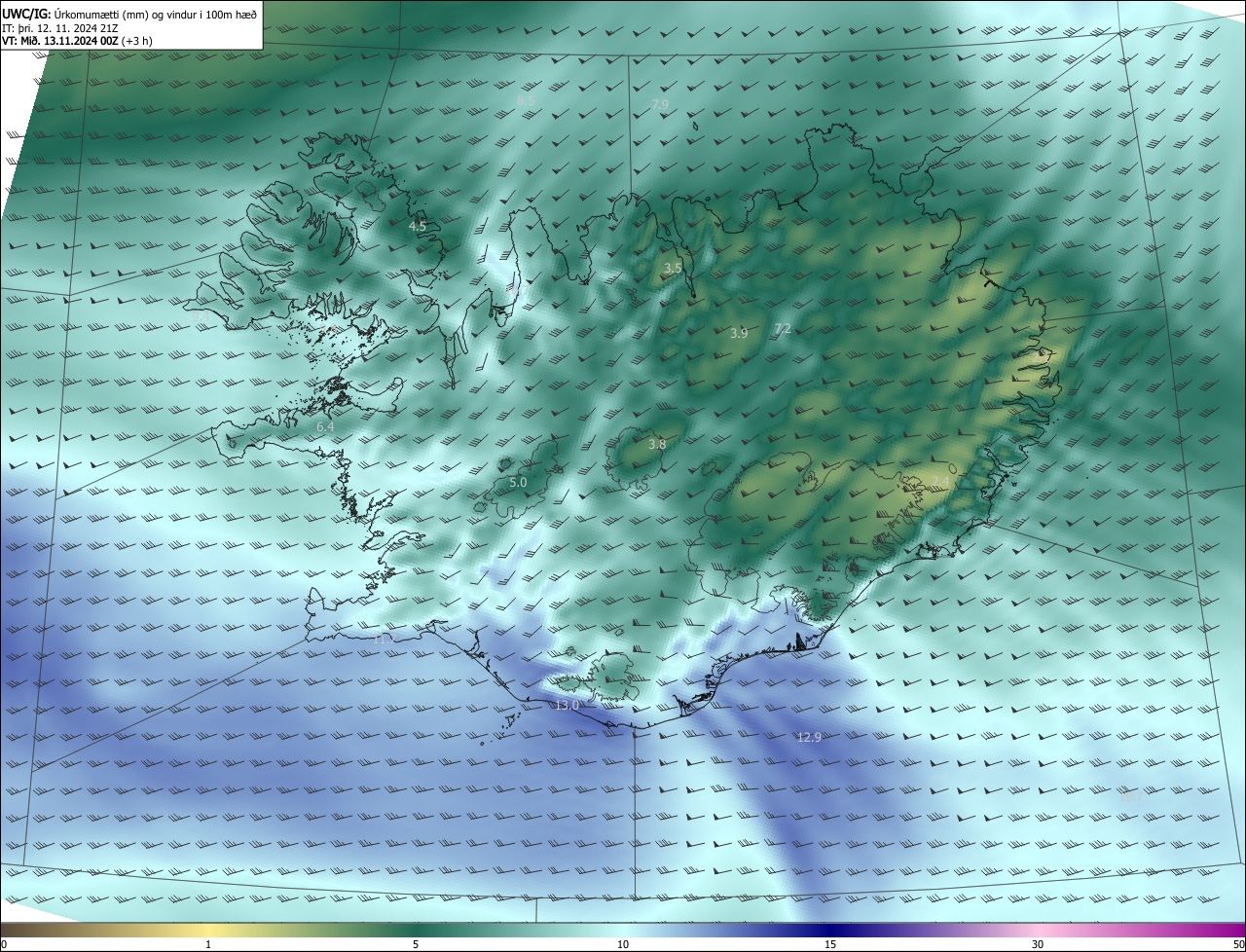Select the 10 tick label on the legend
This screenshot has width=1246, height=952.
coord(623,944)
